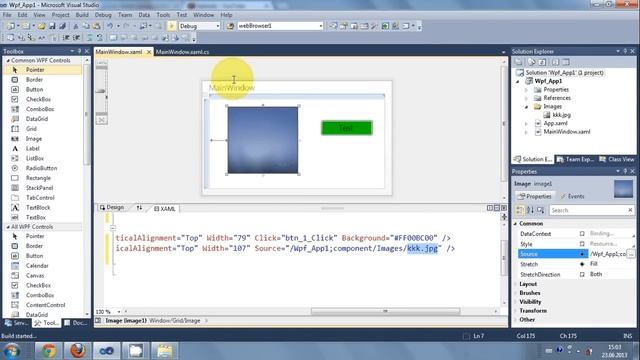Image resolution: width=640 pixels, height=360 pixels.
Task: Swap Design and XAML panes icon
Action: point(139,208)
